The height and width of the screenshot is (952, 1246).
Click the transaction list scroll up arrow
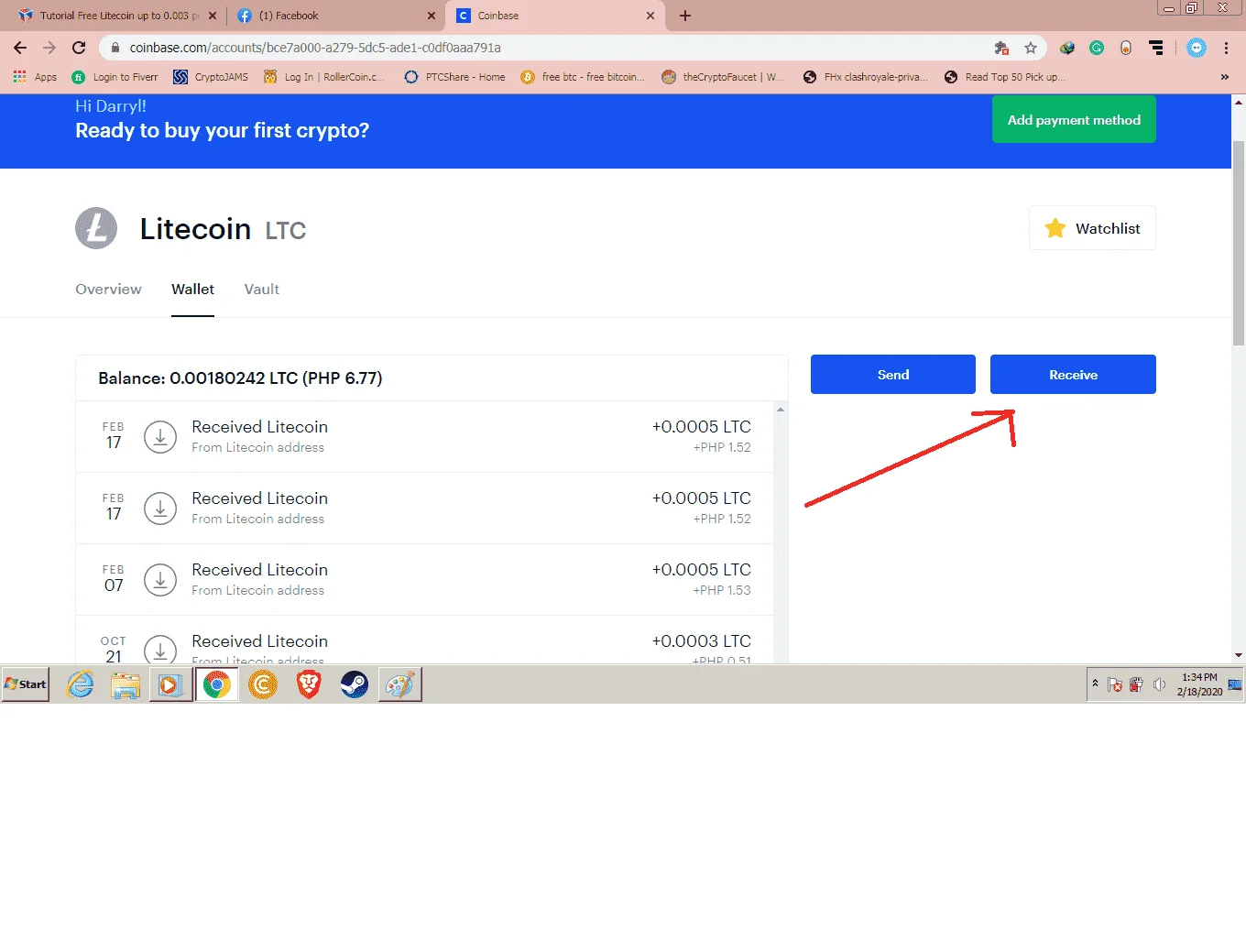pyautogui.click(x=781, y=409)
